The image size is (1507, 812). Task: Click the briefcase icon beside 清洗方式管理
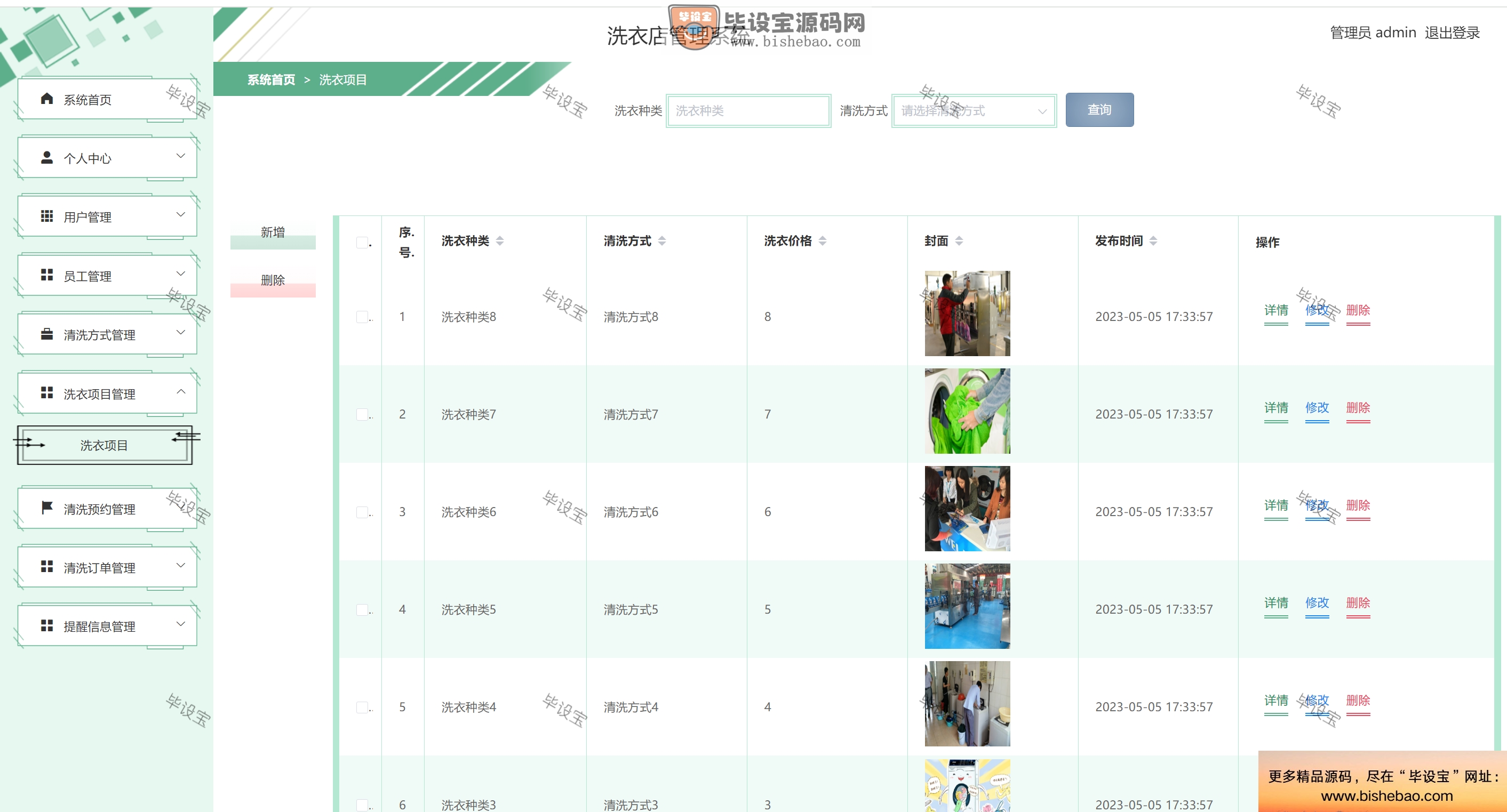(47, 334)
